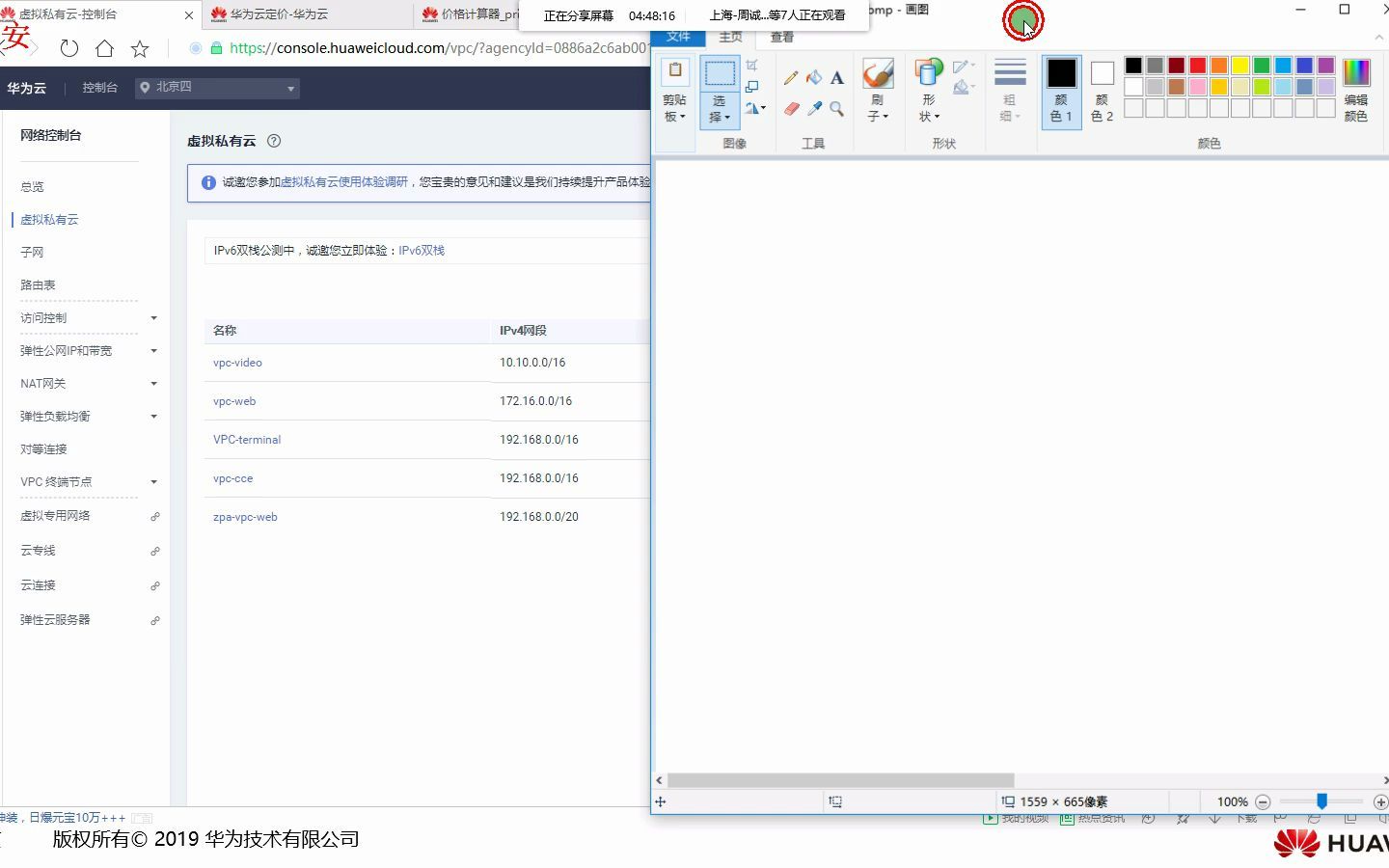Switch to the 价格计算器 browser tab
The width and height of the screenshot is (1389, 868).
click(469, 14)
